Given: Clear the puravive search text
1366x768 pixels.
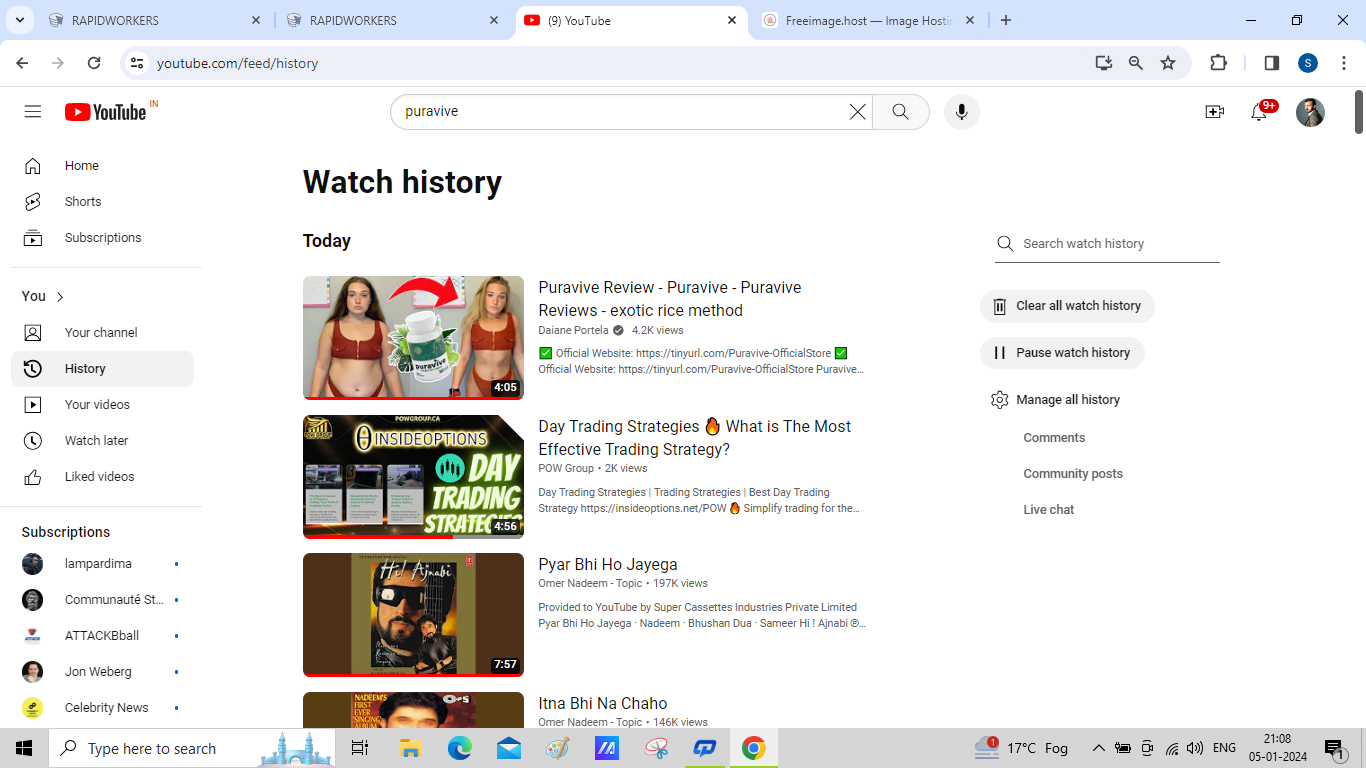Looking at the screenshot, I should (858, 112).
